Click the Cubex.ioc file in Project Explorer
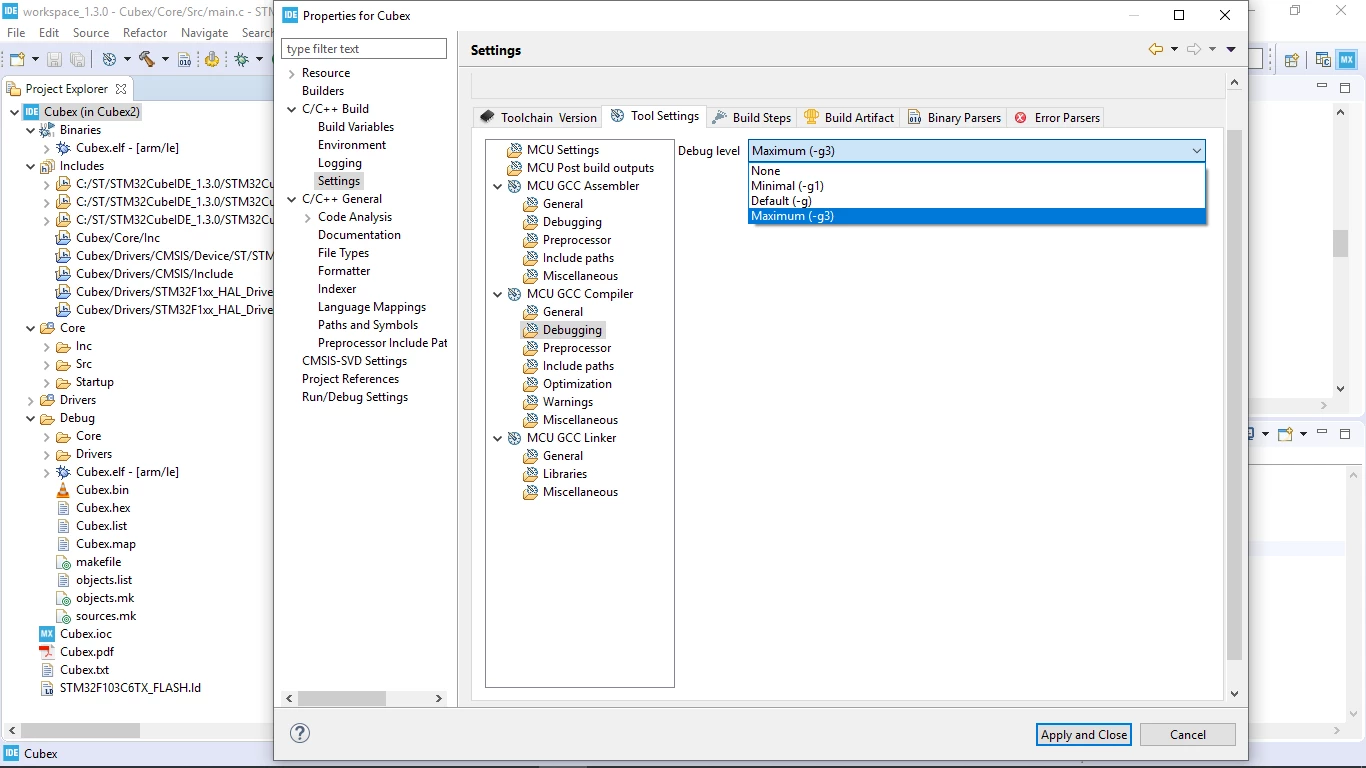 coord(86,634)
